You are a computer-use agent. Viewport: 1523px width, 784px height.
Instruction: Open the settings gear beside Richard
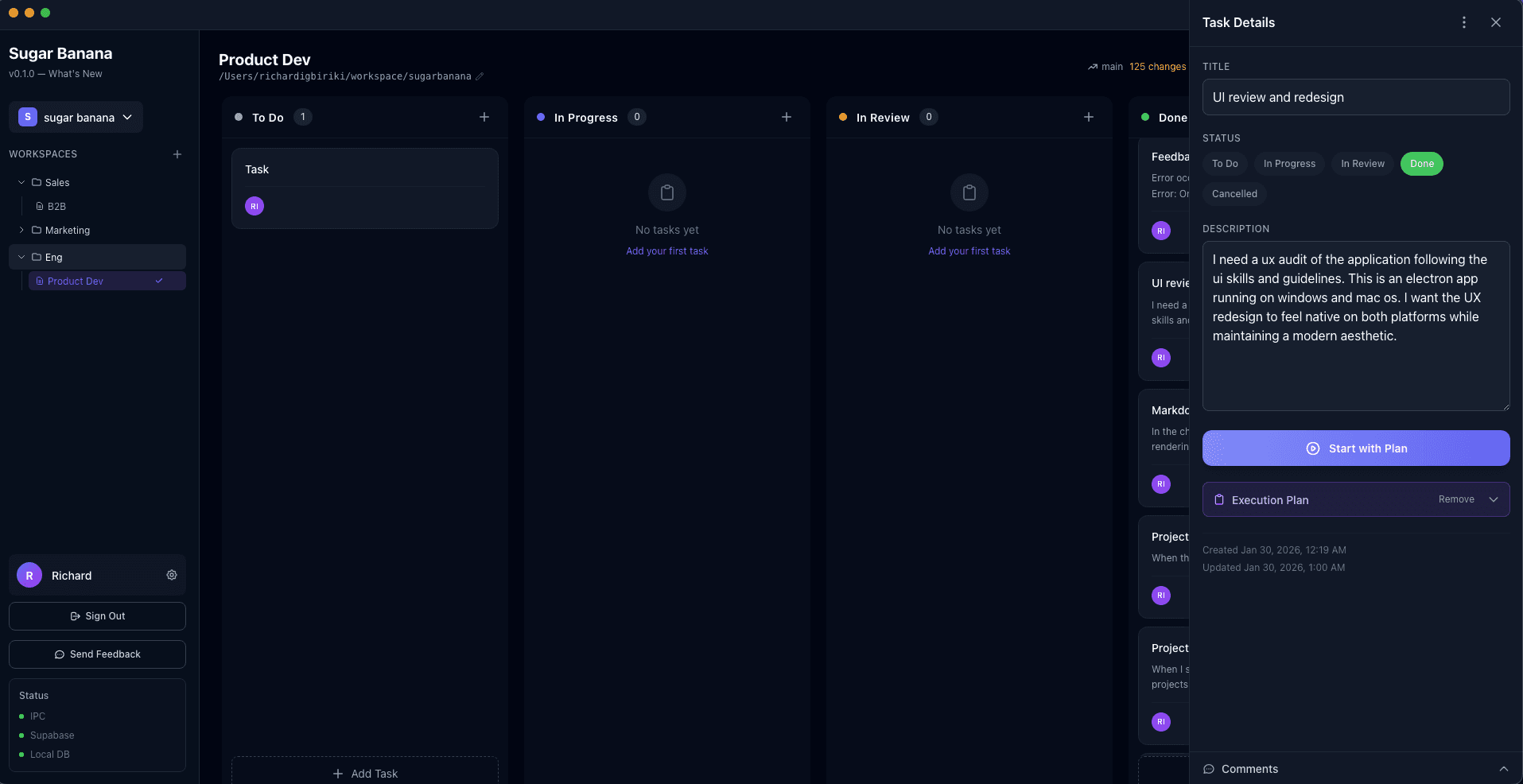[x=171, y=575]
